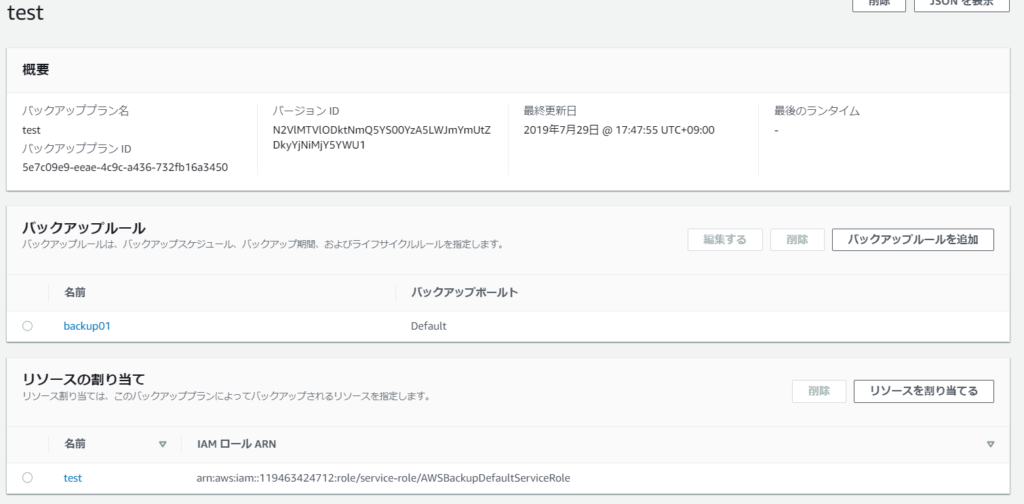Click 名前 column header in backup rules table
Image resolution: width=1024 pixels, height=504 pixels.
pos(76,293)
